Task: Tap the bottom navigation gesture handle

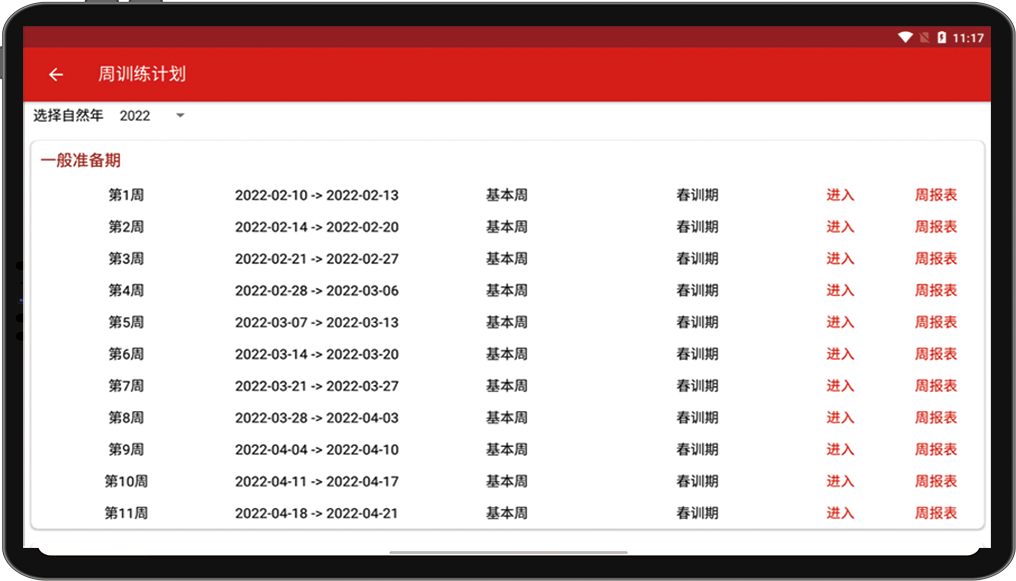Action: tap(509, 552)
